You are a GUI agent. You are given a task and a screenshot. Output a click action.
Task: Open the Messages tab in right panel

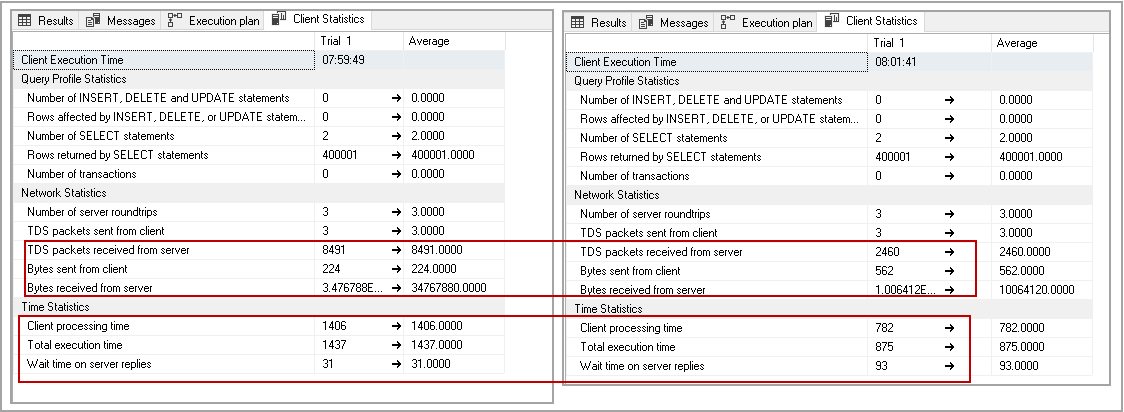point(674,23)
